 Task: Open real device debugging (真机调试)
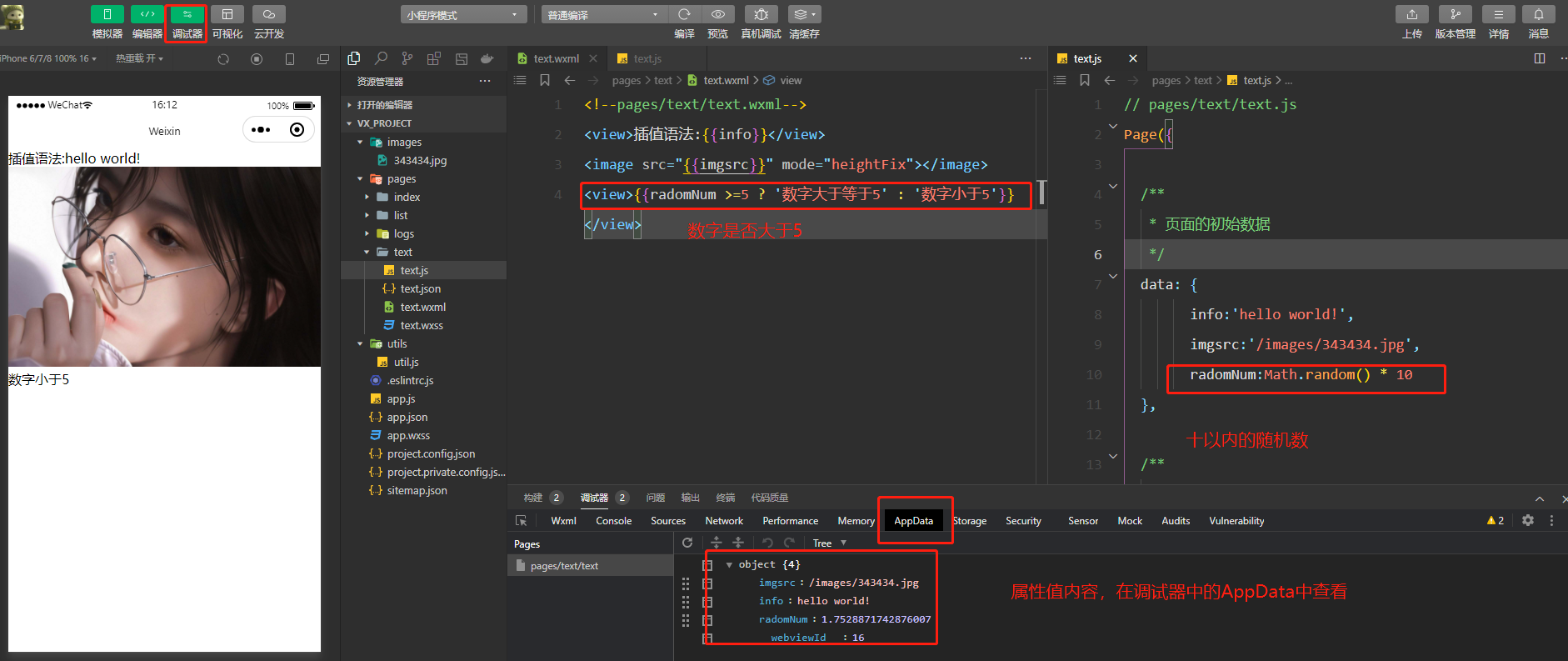[761, 14]
